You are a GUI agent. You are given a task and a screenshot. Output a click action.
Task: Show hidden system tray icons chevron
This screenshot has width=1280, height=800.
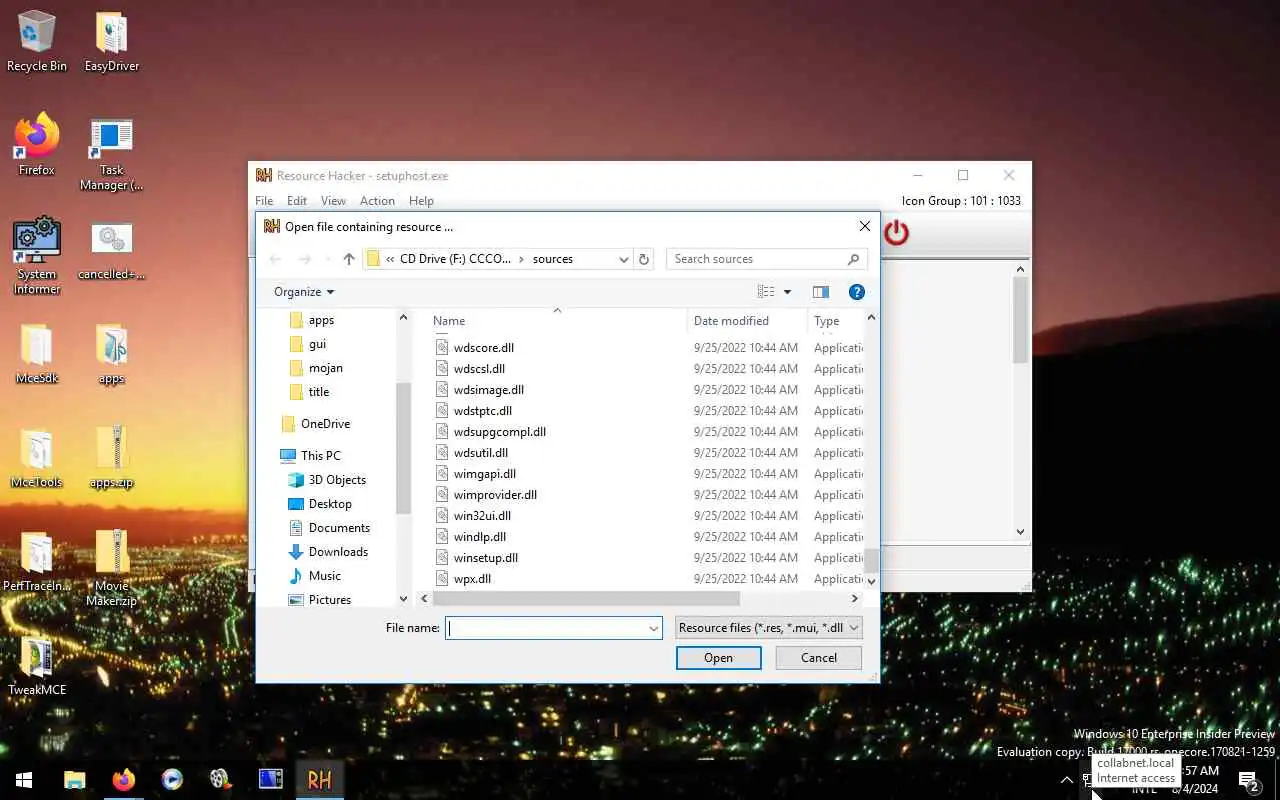[1066, 780]
